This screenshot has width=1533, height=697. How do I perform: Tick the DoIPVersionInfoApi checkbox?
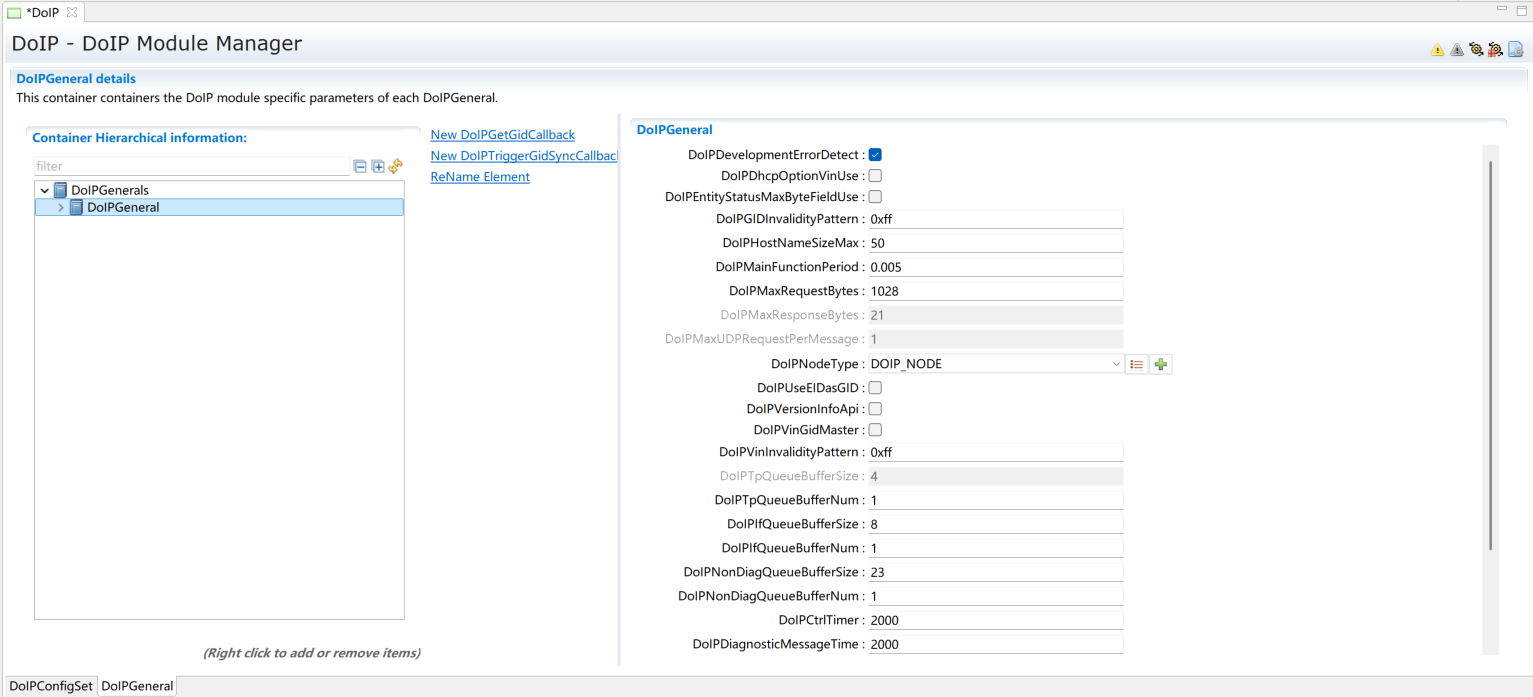[x=875, y=409]
